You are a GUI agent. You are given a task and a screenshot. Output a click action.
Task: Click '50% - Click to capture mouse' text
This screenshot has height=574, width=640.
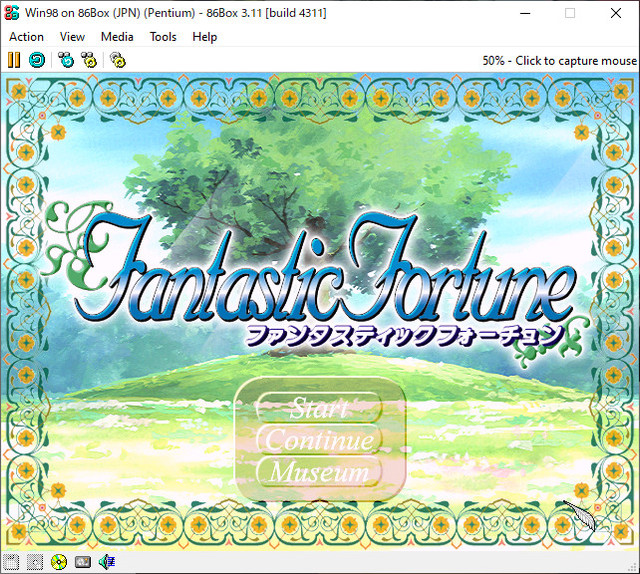coord(560,61)
